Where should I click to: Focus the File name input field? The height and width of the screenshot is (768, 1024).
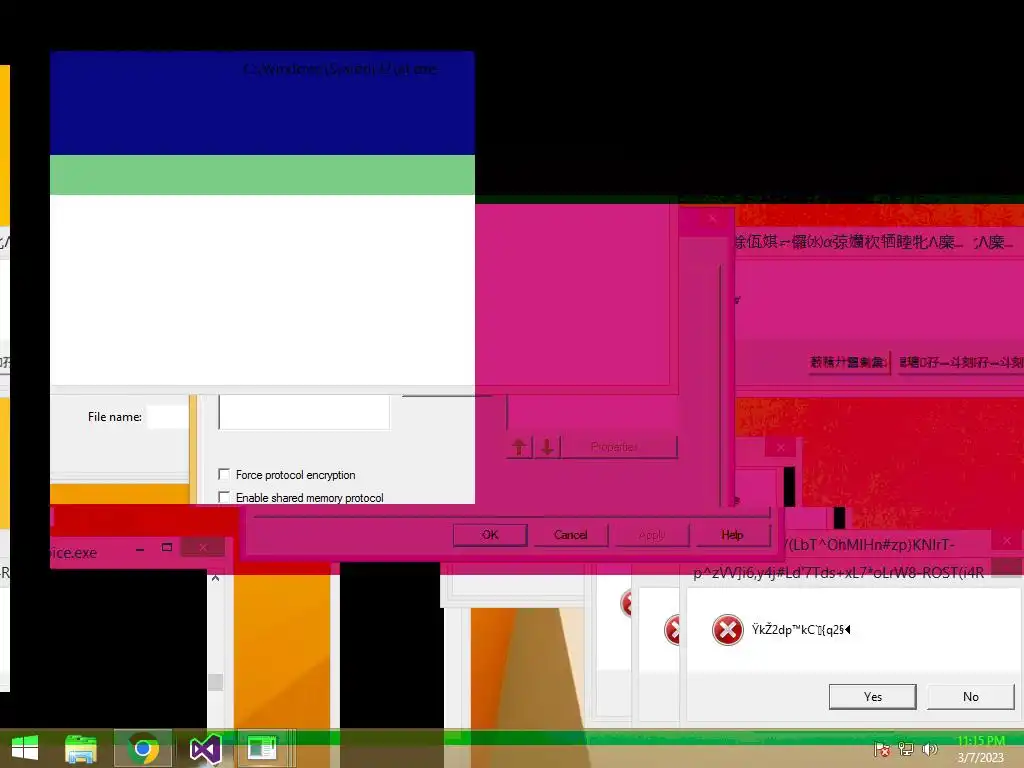coord(168,417)
